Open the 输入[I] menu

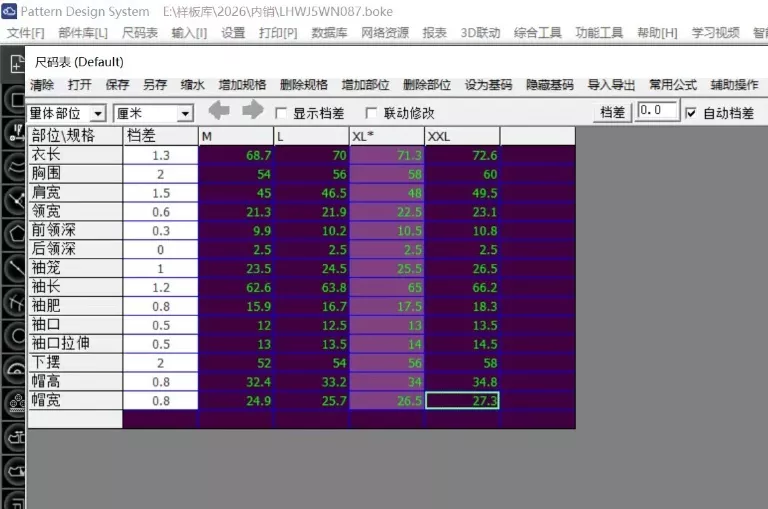(189, 33)
